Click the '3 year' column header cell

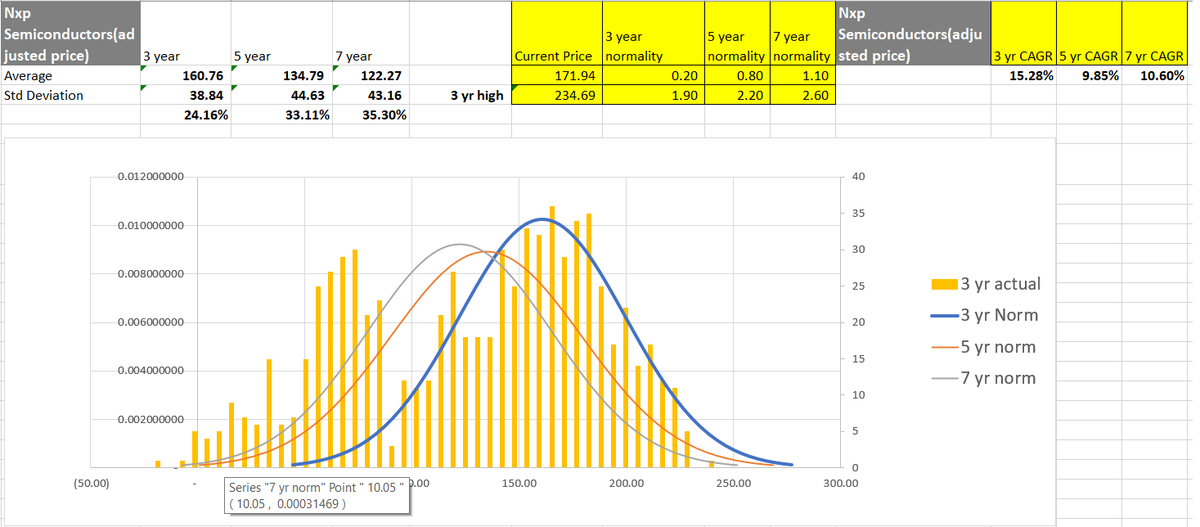tap(185, 34)
